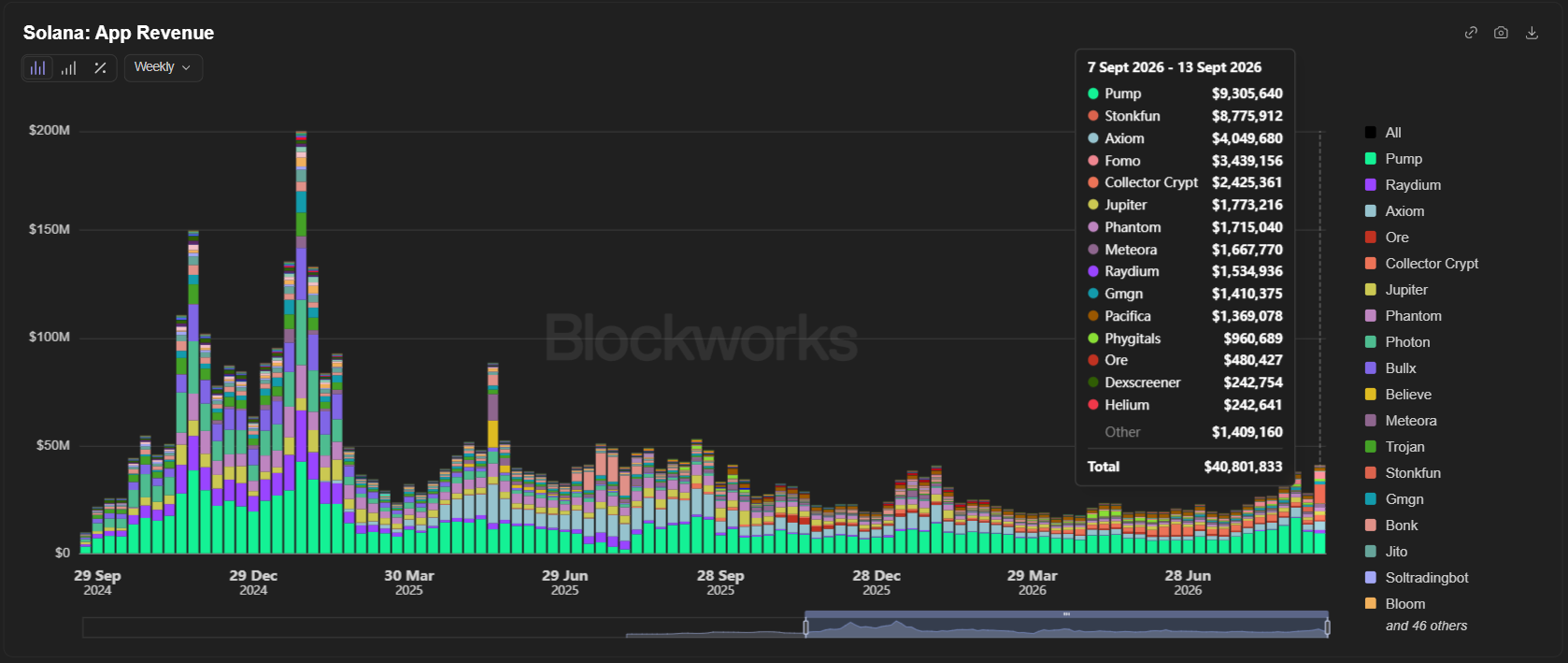The height and width of the screenshot is (663, 1568).
Task: Click the 29 Mar 2026 axis label
Action: pyautogui.click(x=1033, y=583)
